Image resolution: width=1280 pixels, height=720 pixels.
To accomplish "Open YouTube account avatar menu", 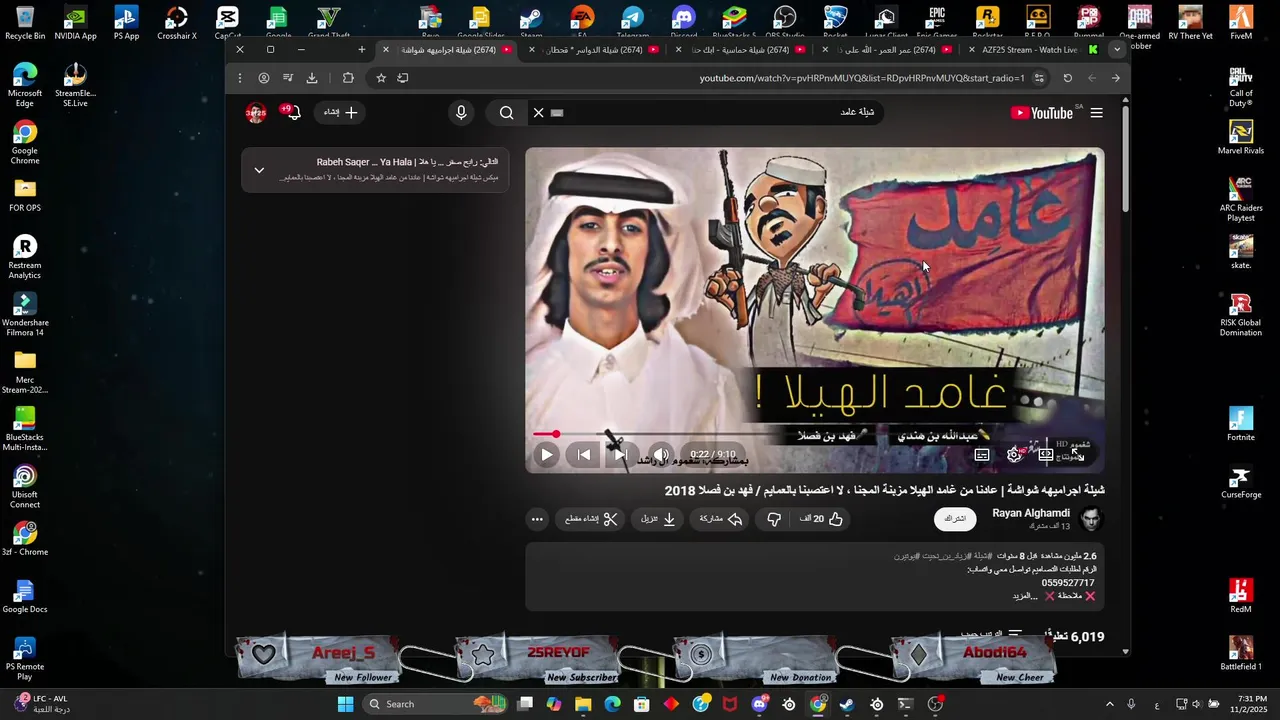I will (256, 113).
